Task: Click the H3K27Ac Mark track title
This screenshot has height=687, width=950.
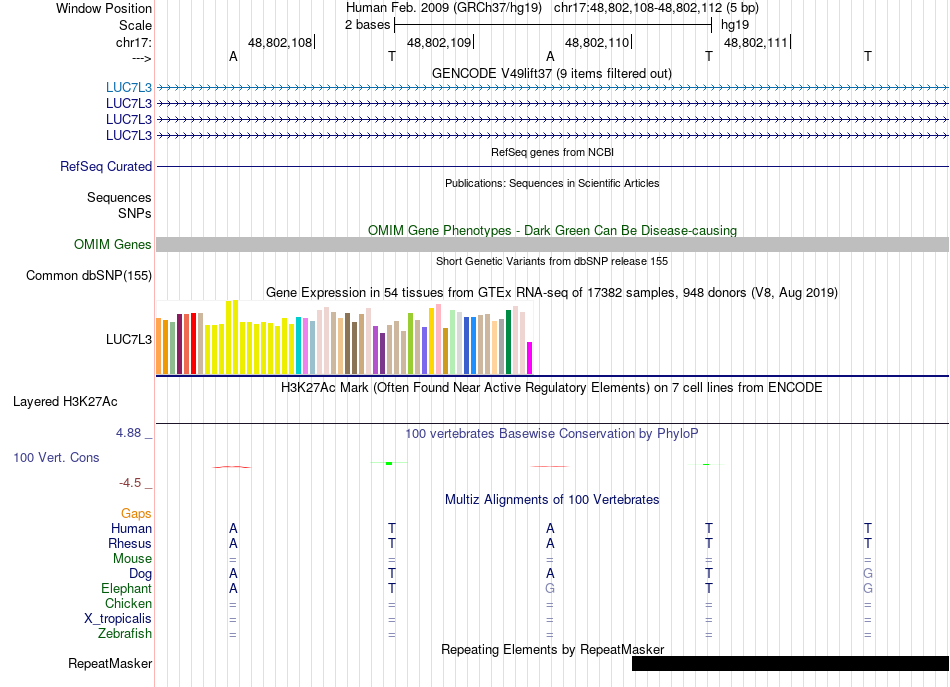Action: tap(552, 387)
